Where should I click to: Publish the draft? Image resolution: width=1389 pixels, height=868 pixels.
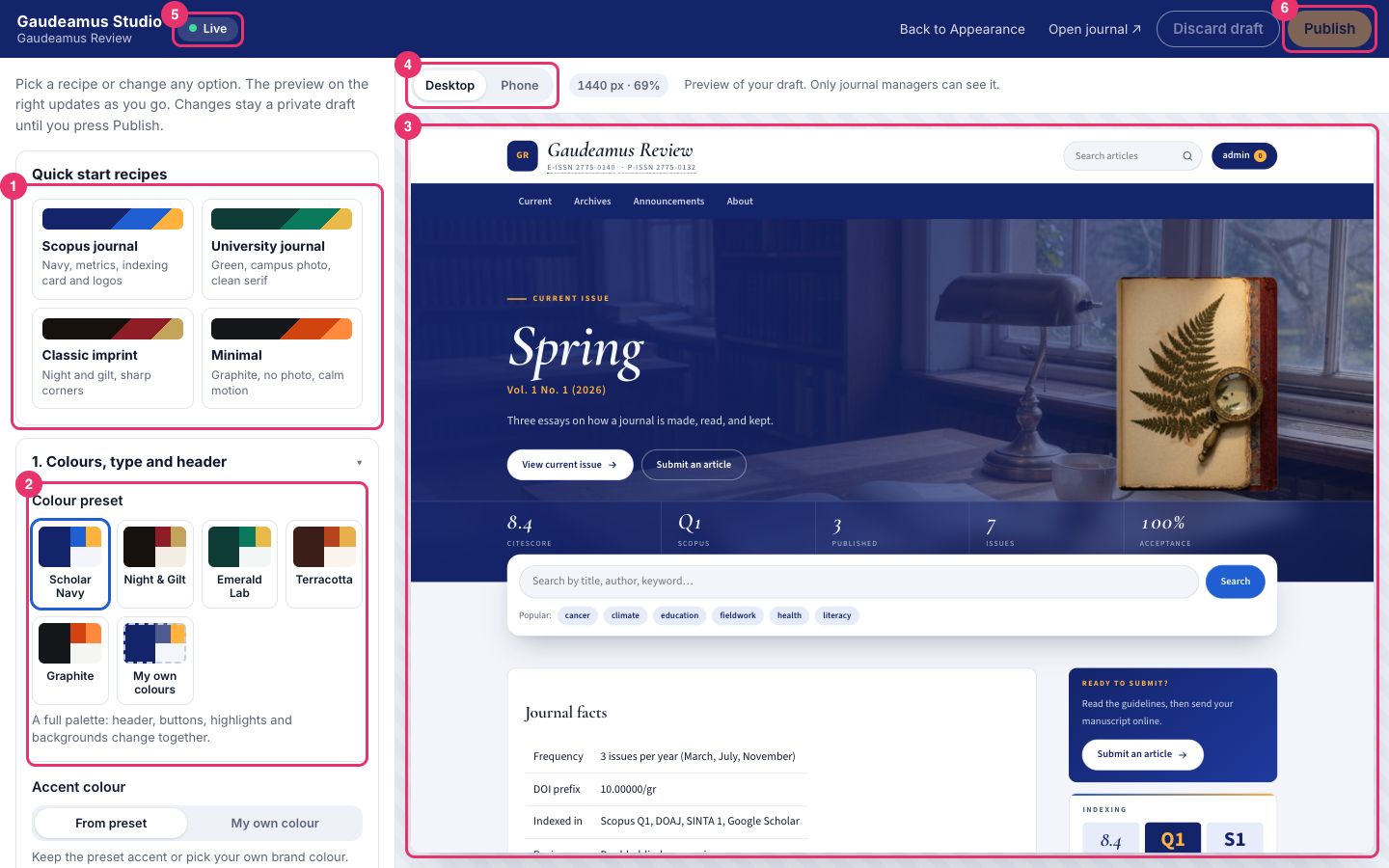pos(1329,29)
